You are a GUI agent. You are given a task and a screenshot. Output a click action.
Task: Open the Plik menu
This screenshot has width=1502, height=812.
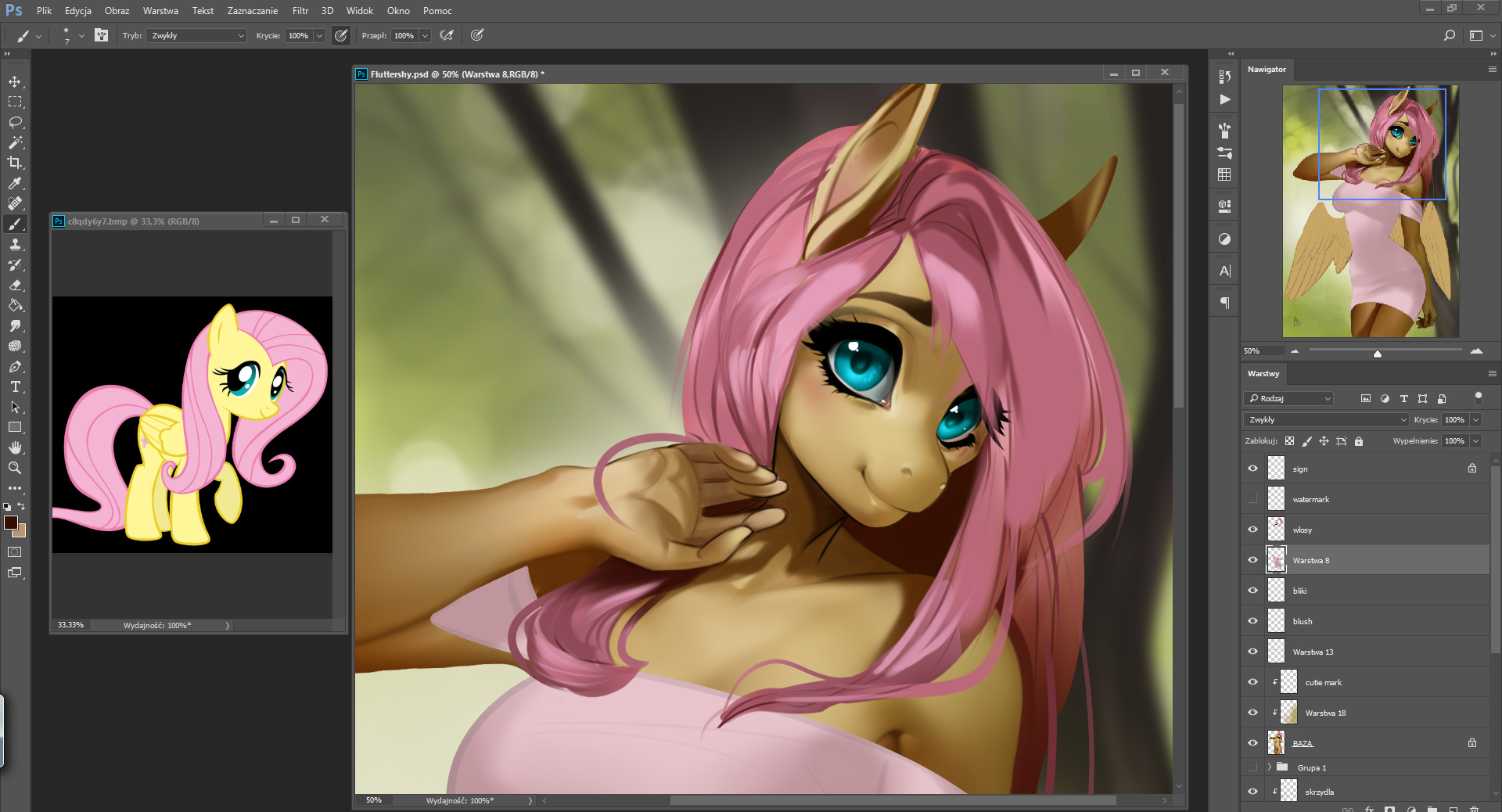44,11
